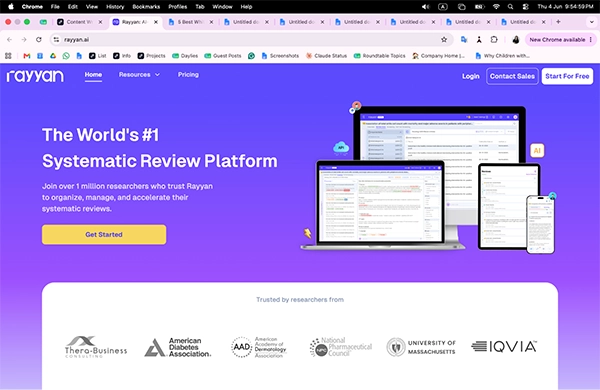This screenshot has width=600, height=390.
Task: Open the History menu in menu bar
Action: (x=115, y=7)
